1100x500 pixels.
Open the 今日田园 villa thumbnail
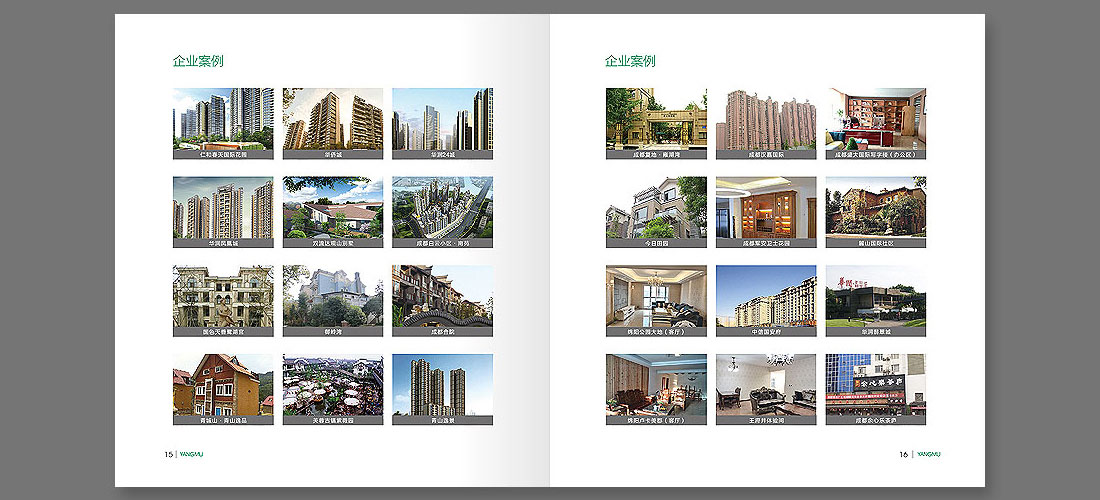point(656,207)
